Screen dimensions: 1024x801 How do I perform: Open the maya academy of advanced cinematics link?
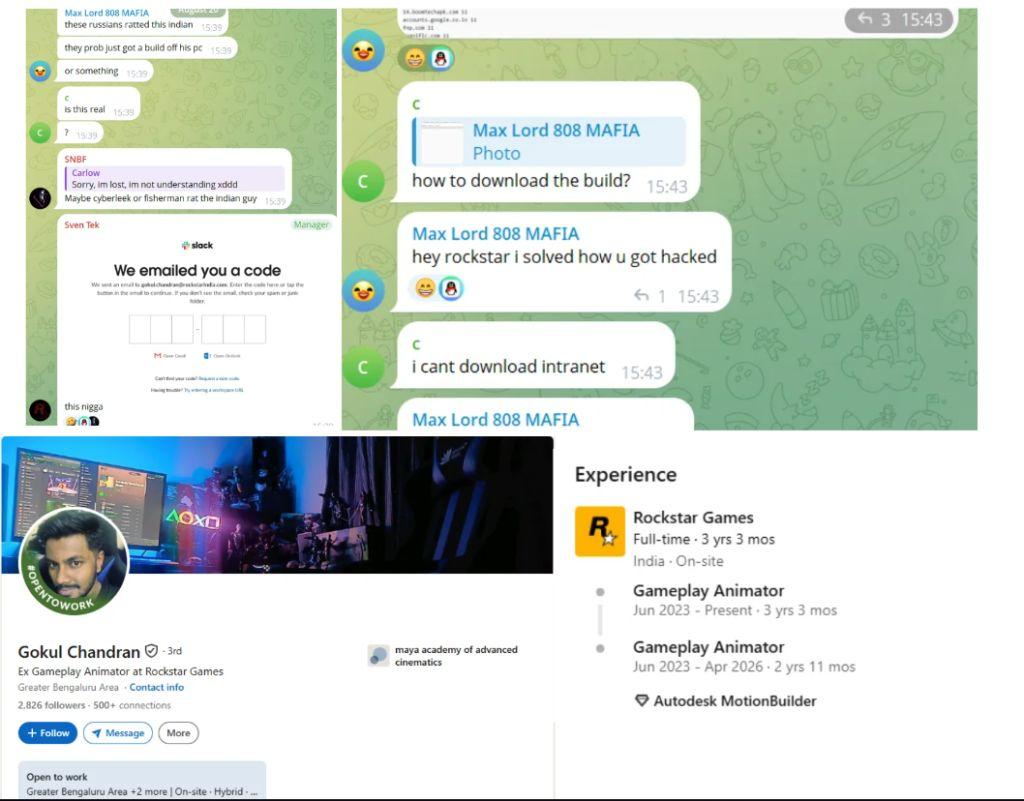[x=456, y=655]
